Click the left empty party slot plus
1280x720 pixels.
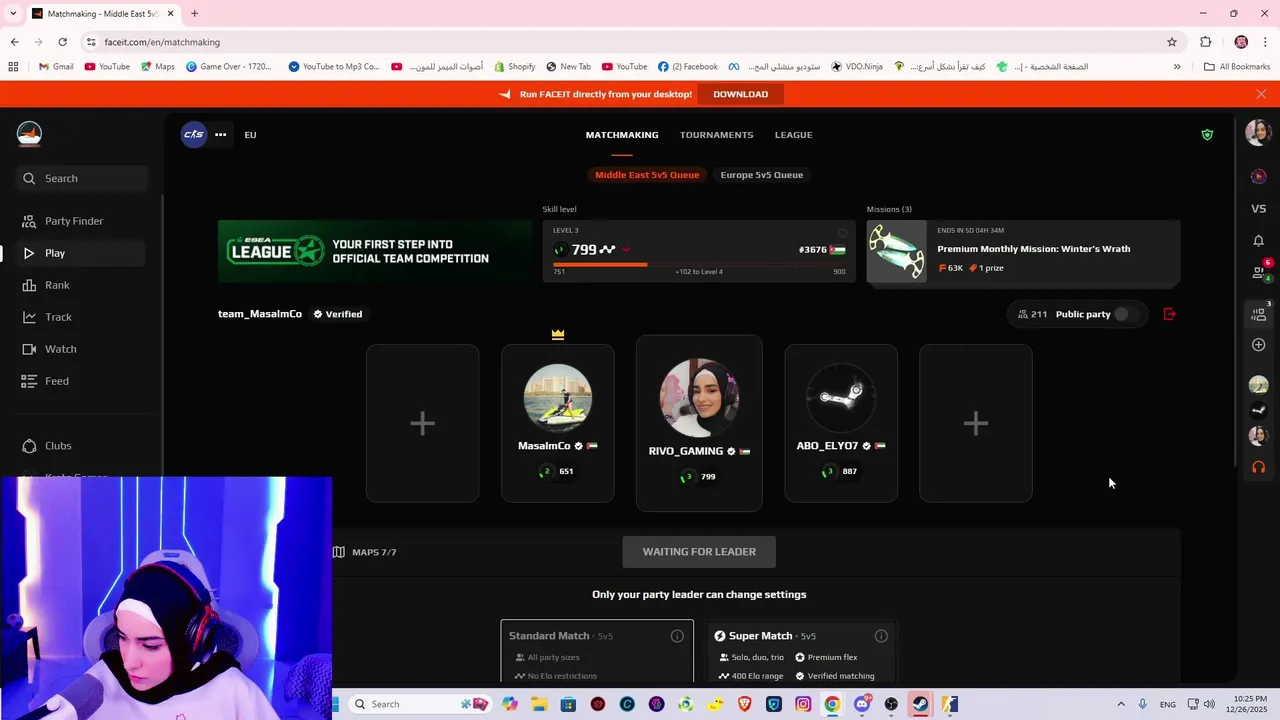coord(422,423)
